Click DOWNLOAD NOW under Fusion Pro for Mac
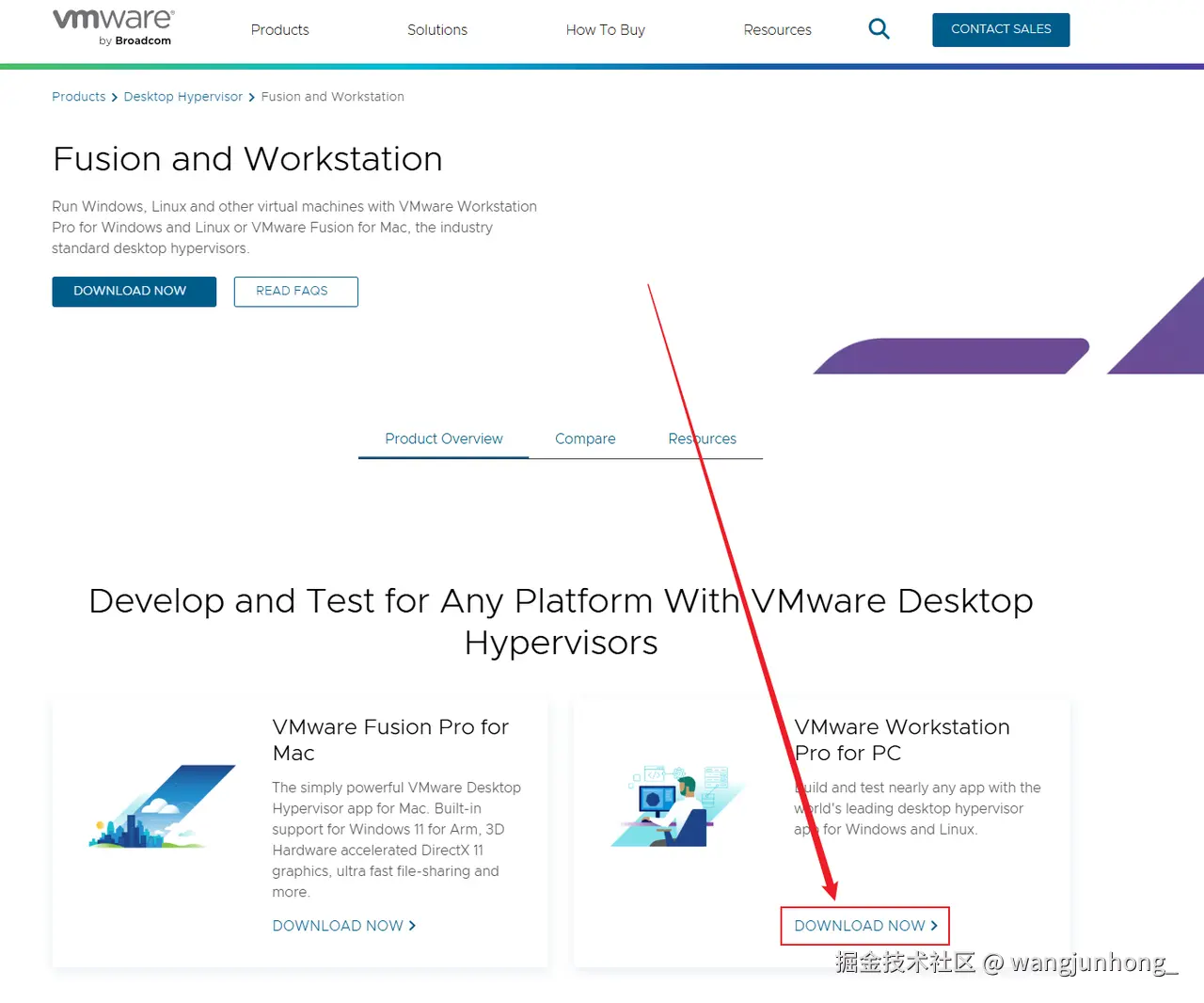The height and width of the screenshot is (1003, 1204). [344, 926]
